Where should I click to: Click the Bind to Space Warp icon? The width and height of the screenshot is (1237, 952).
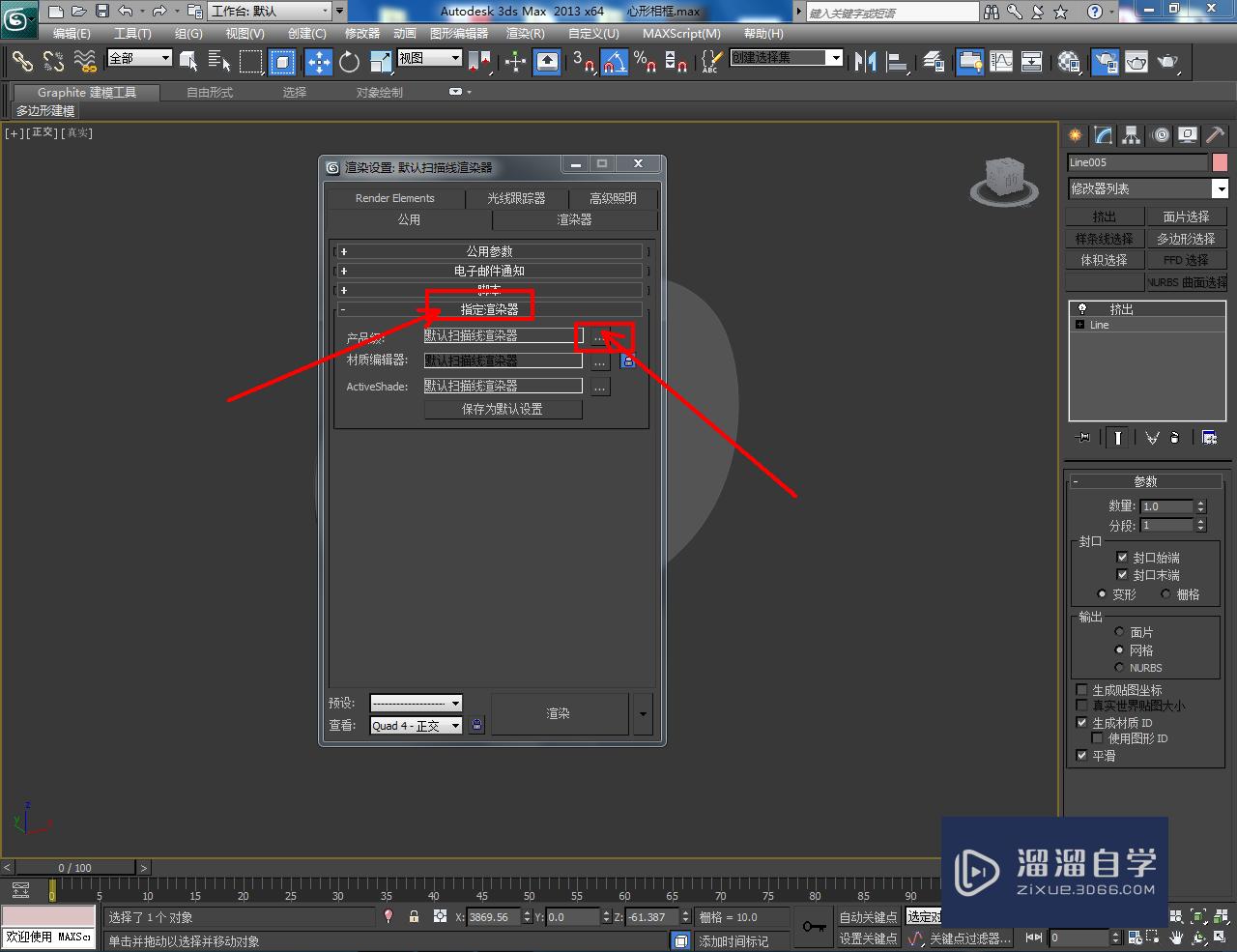85,62
